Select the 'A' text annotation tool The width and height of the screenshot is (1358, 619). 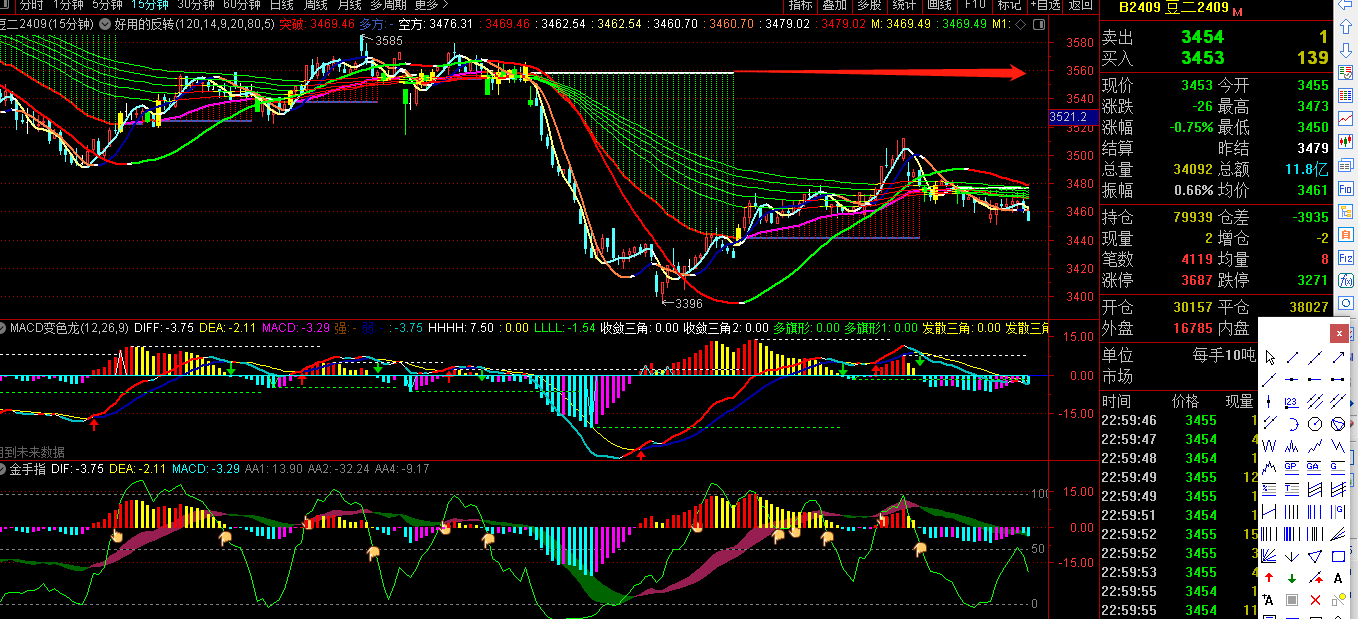(x=1338, y=578)
